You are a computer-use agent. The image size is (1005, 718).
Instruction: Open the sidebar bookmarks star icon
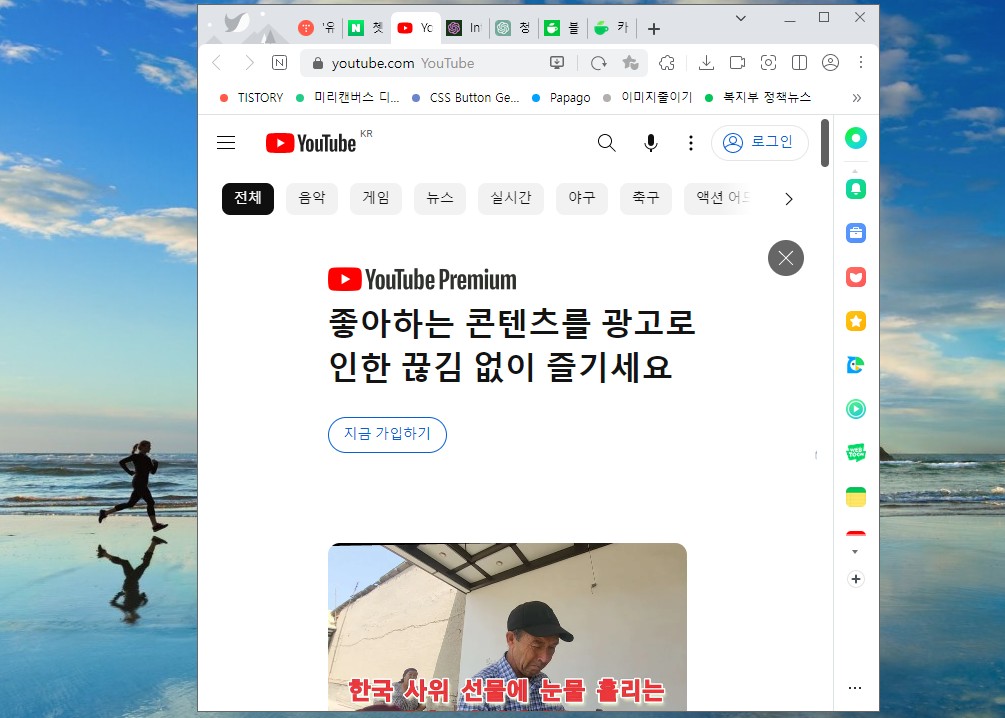click(856, 321)
